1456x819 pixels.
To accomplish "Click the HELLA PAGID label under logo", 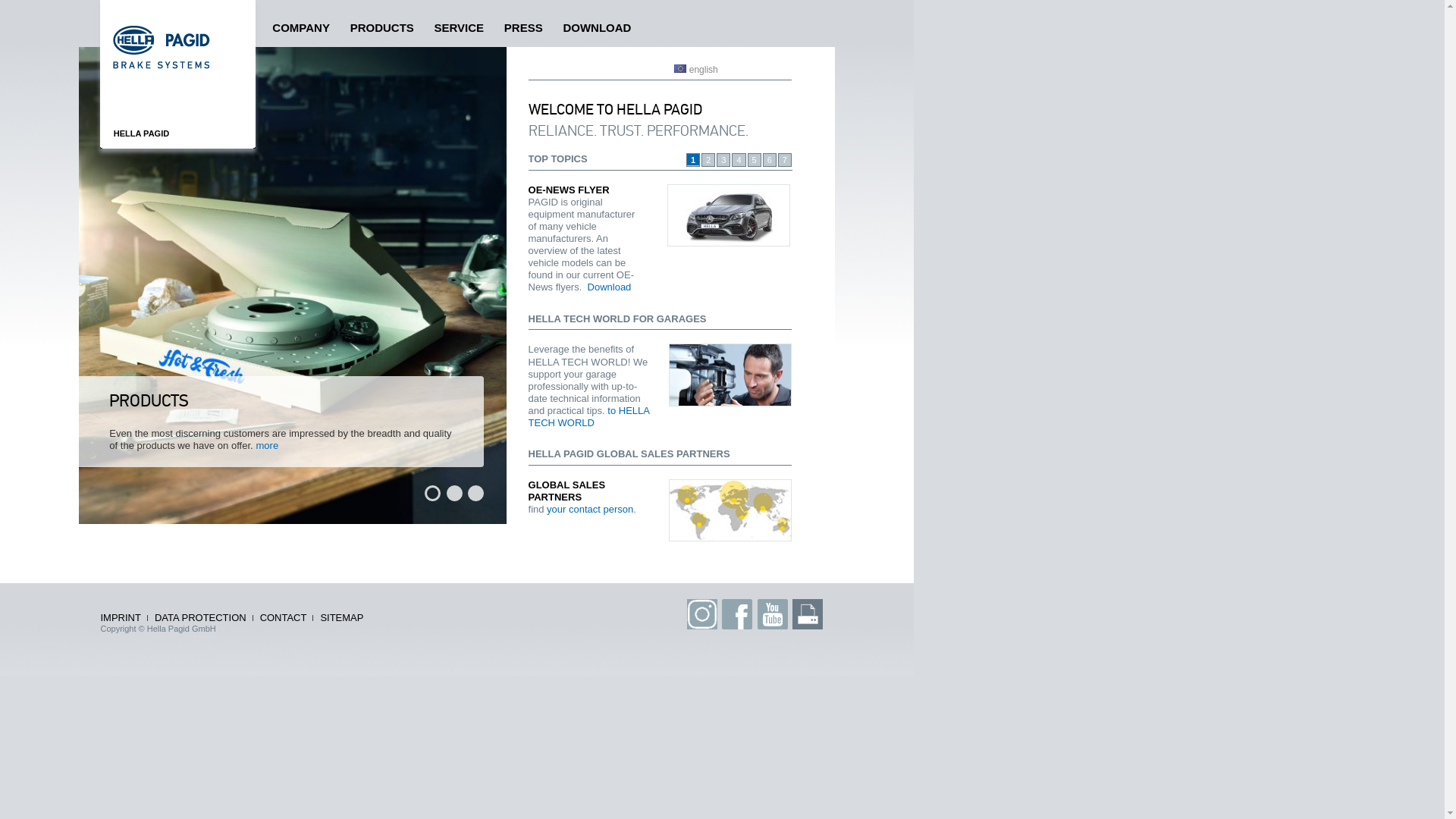I will click(x=142, y=133).
